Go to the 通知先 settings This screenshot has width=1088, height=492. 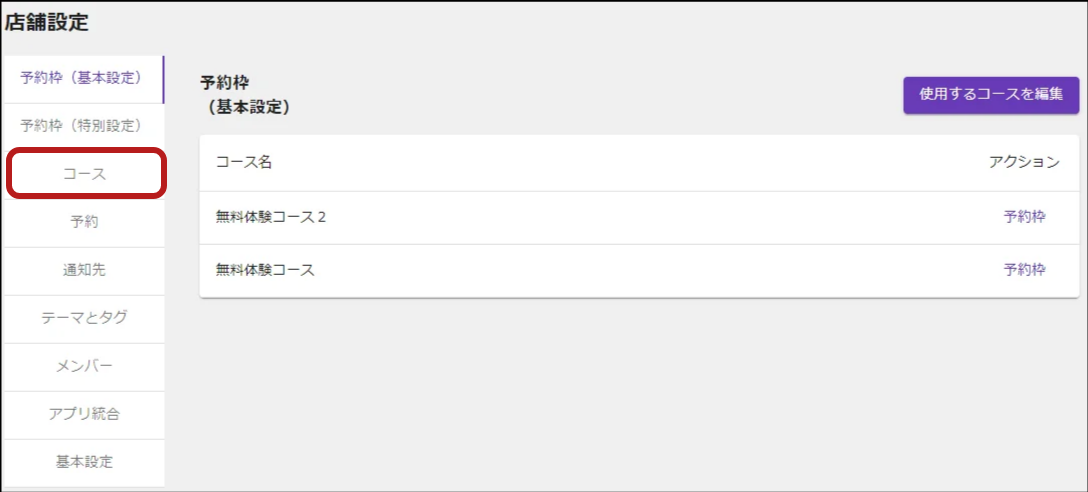(85, 271)
